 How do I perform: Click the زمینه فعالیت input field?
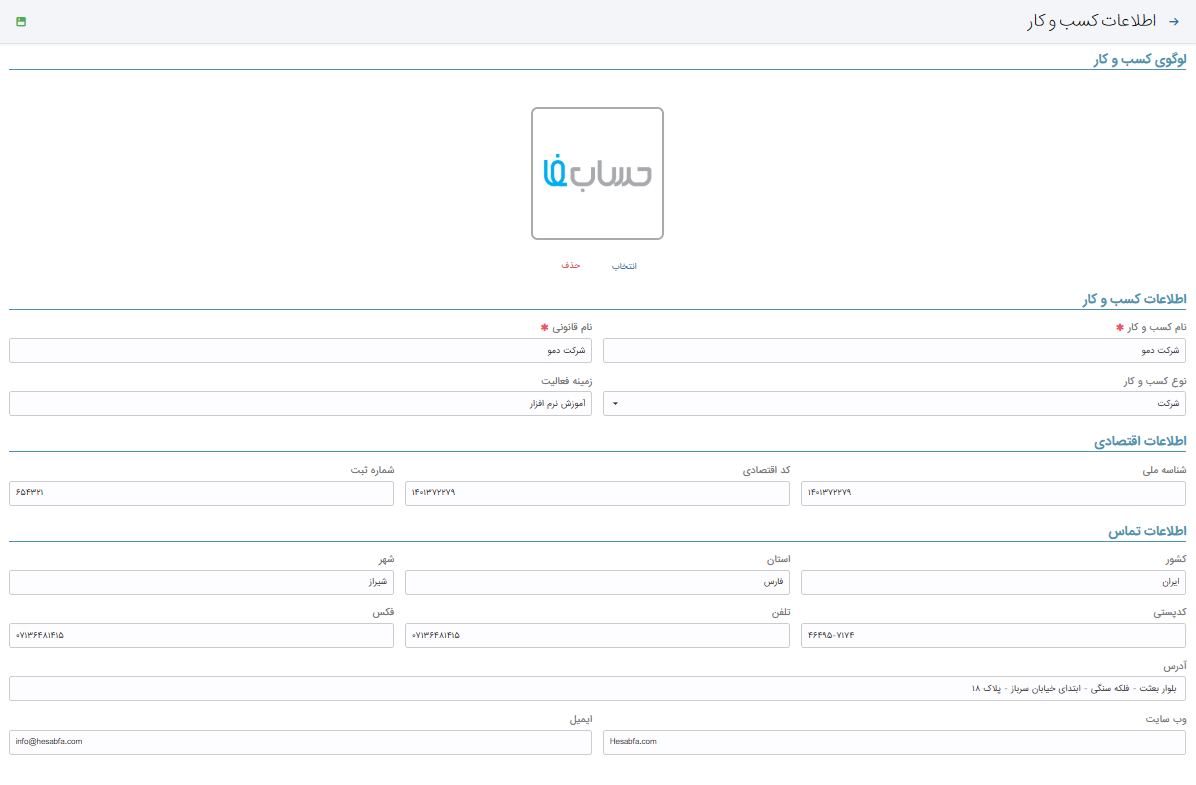pos(301,404)
